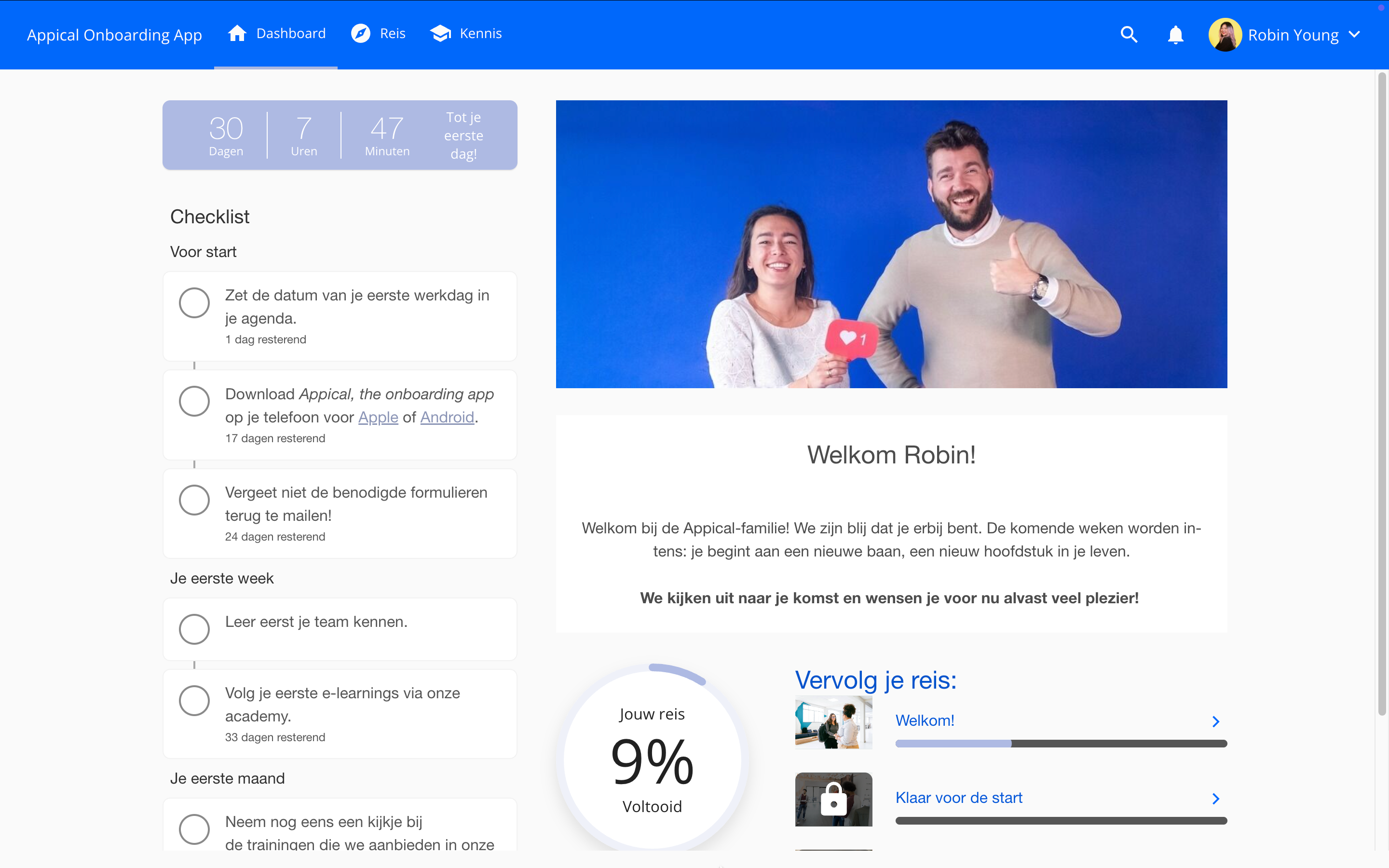Check off 'Zet de datum' checklist item

194,302
